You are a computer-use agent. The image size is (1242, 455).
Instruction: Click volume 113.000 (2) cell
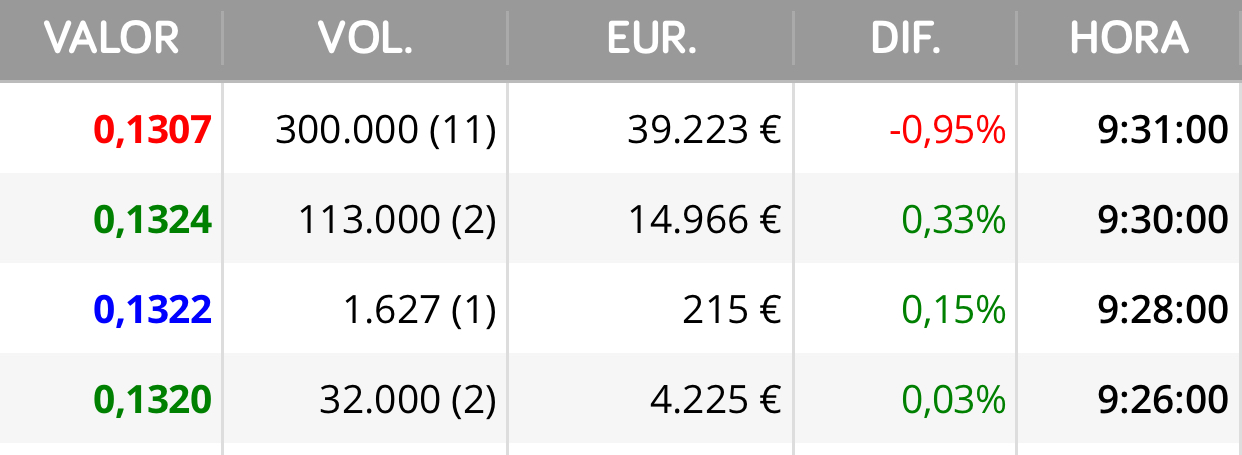(397, 220)
